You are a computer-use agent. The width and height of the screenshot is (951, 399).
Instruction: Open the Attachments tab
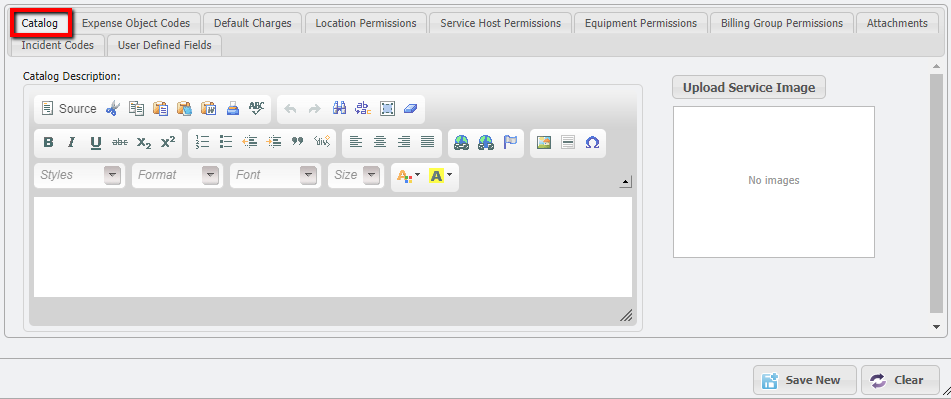click(897, 23)
